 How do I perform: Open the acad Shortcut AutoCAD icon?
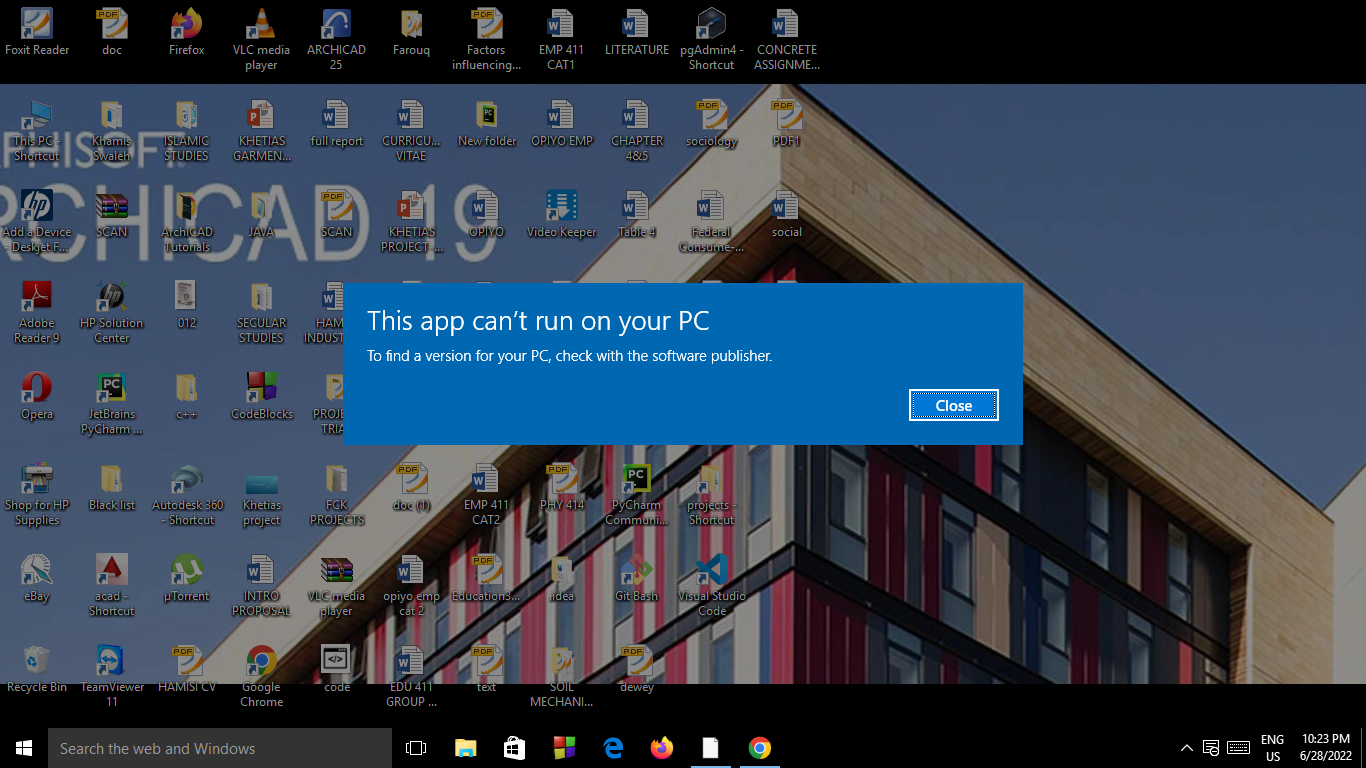(112, 586)
